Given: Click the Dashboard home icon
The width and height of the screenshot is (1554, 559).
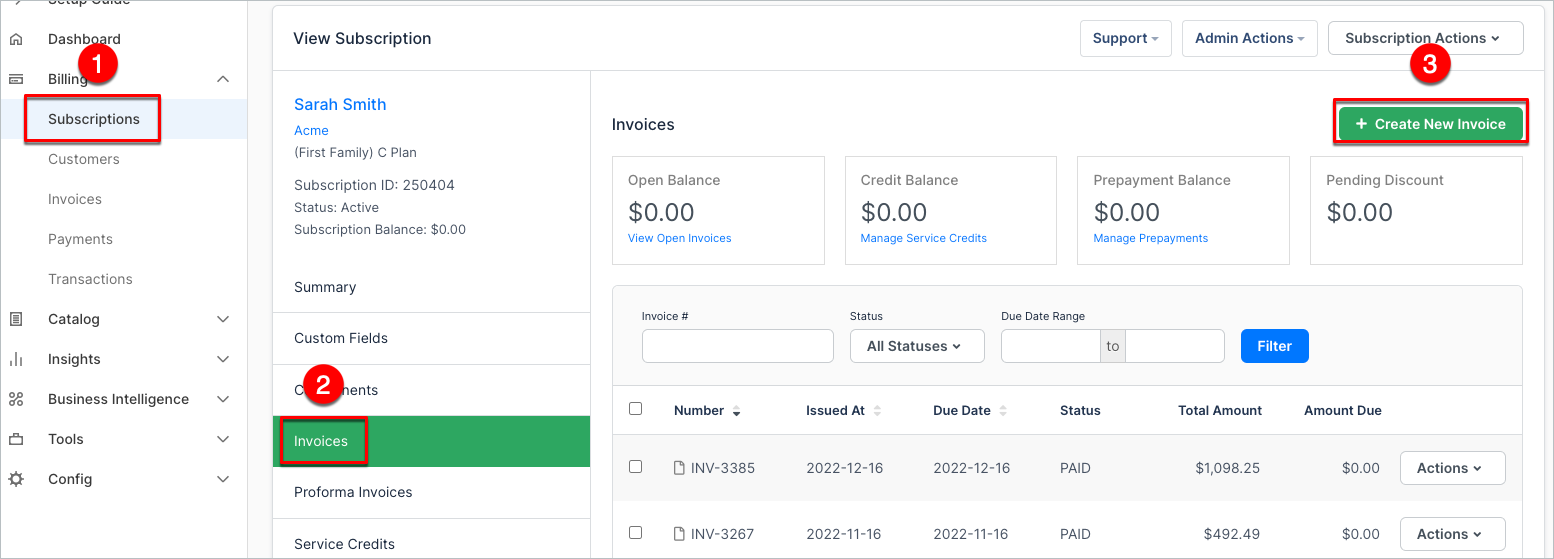Looking at the screenshot, I should point(16,39).
